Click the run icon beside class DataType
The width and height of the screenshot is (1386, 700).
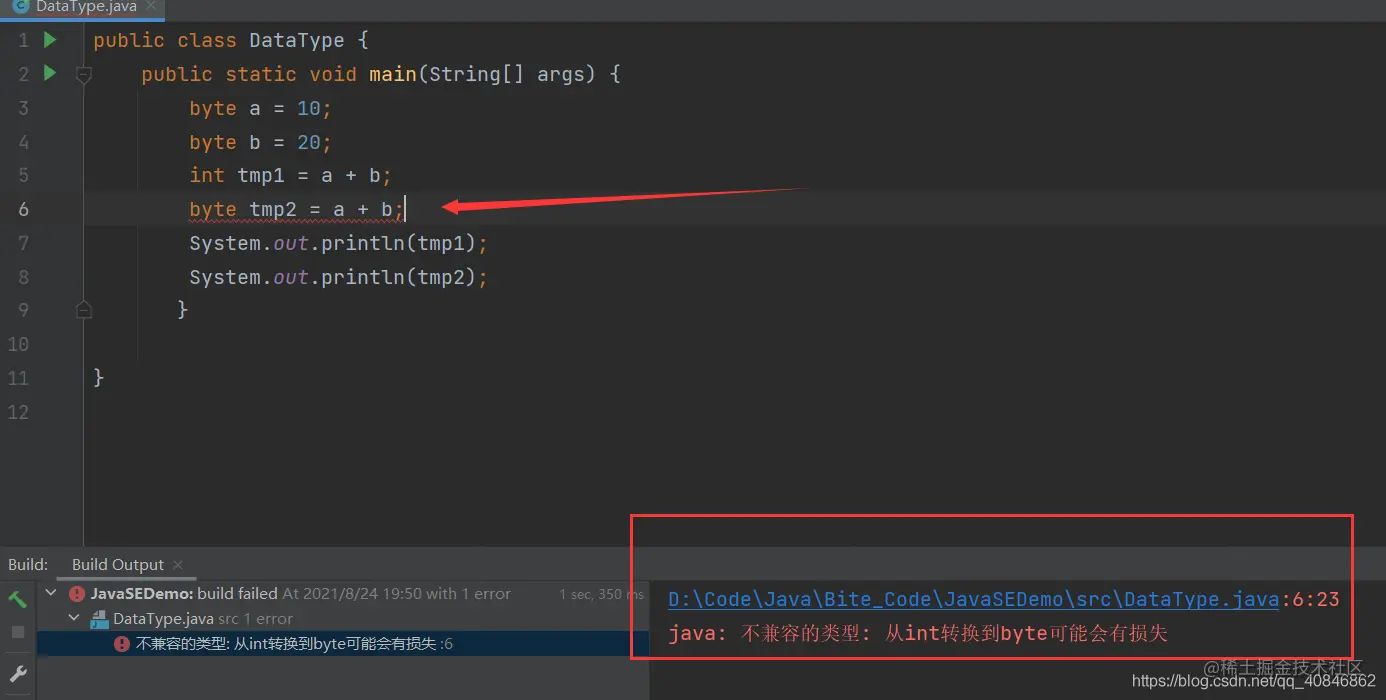coord(50,40)
